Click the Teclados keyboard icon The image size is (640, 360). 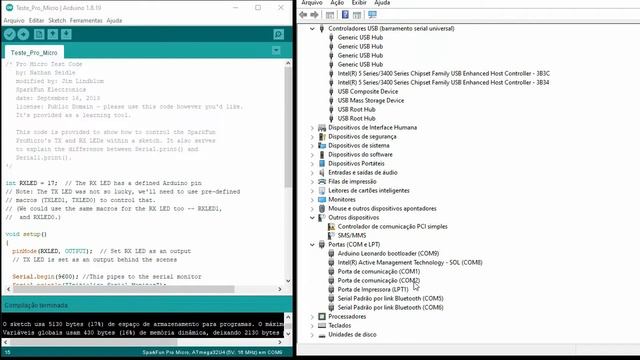pyautogui.click(x=322, y=326)
